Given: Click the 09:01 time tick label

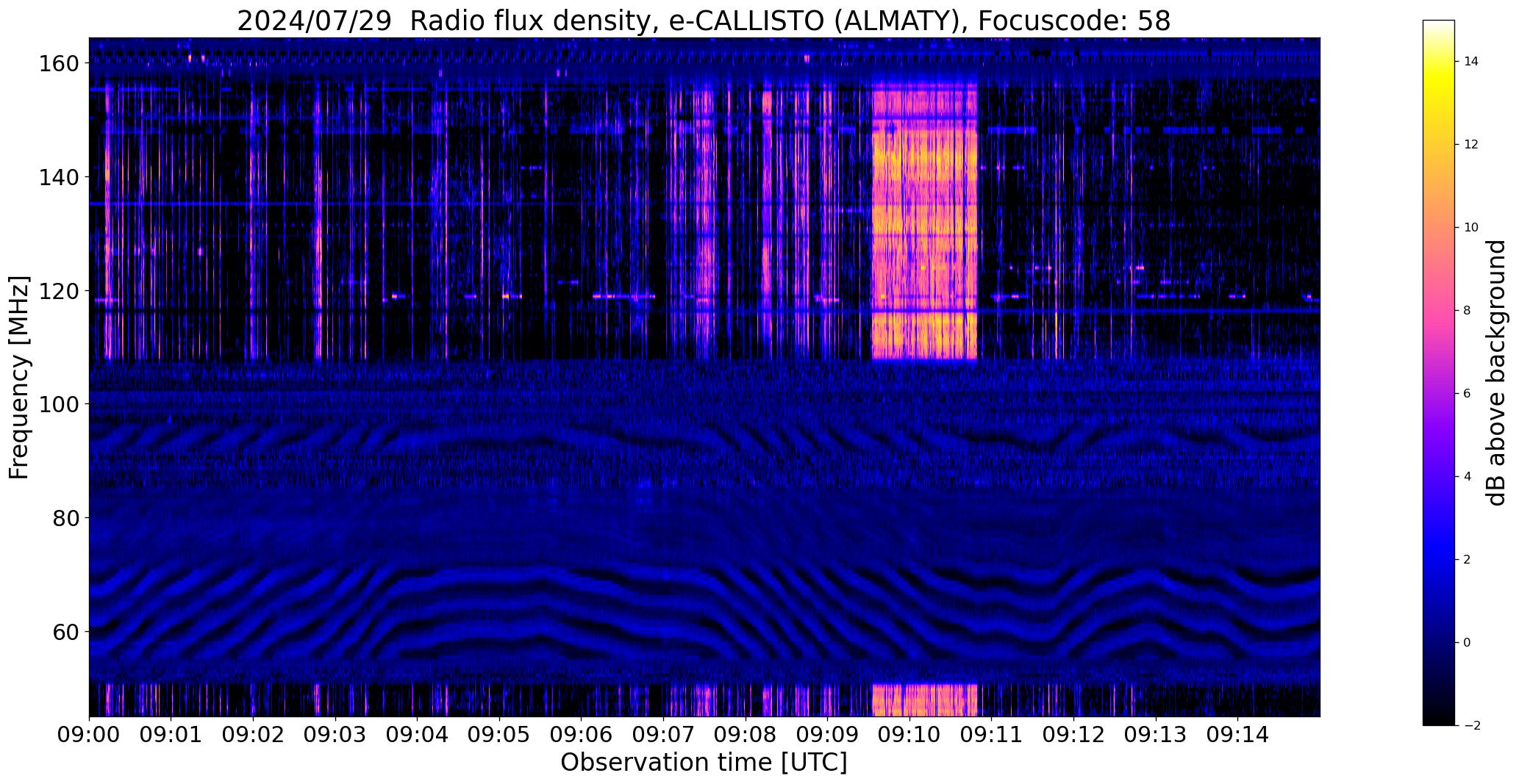Looking at the screenshot, I should [x=171, y=735].
